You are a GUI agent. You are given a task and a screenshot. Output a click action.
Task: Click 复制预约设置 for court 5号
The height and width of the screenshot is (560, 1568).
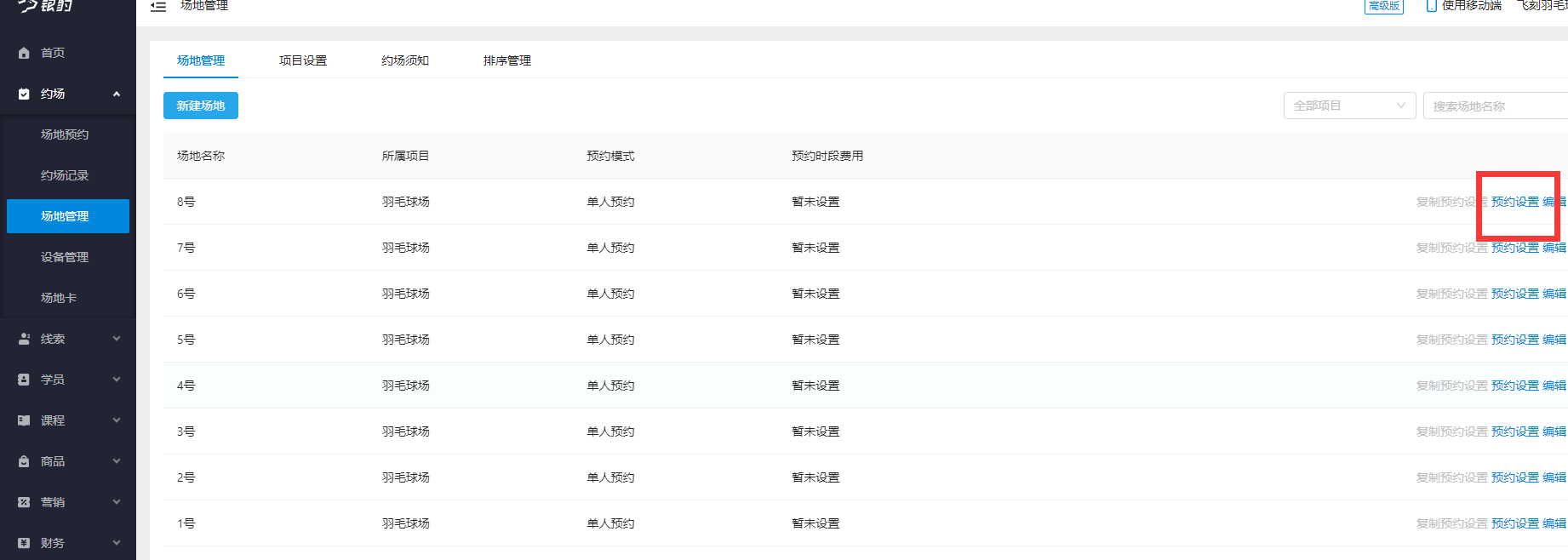1451,340
